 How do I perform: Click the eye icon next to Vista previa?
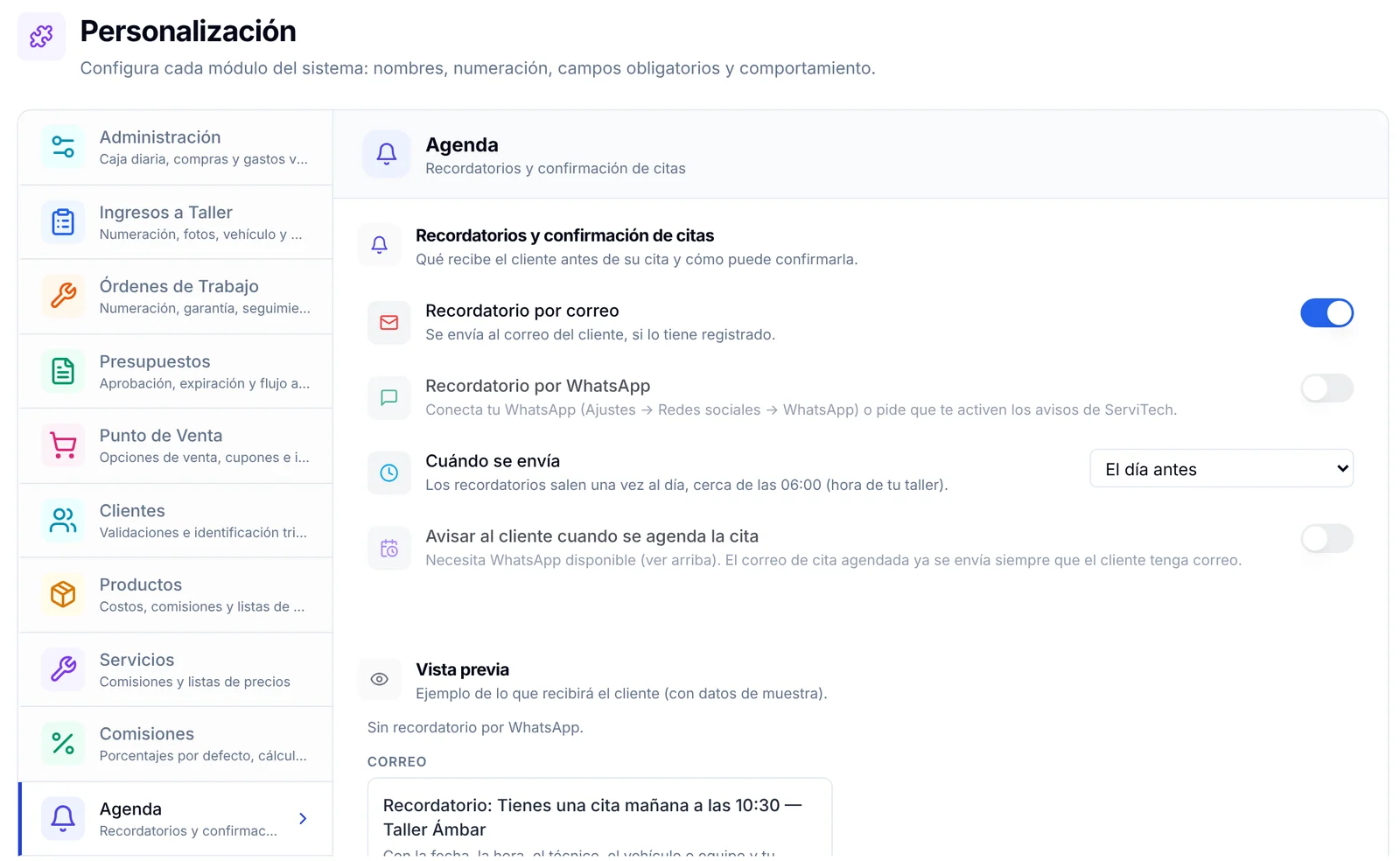pos(380,680)
